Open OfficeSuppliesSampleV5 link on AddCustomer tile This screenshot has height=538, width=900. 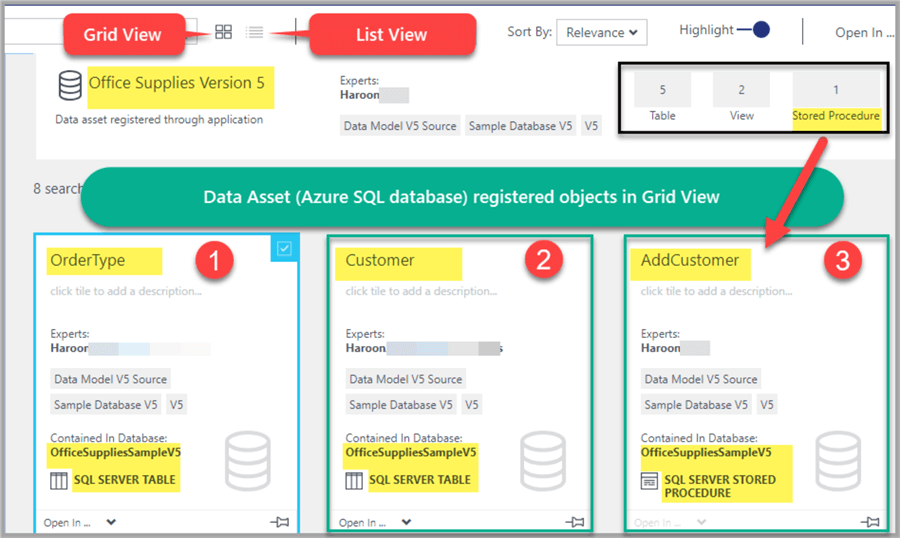click(x=706, y=452)
